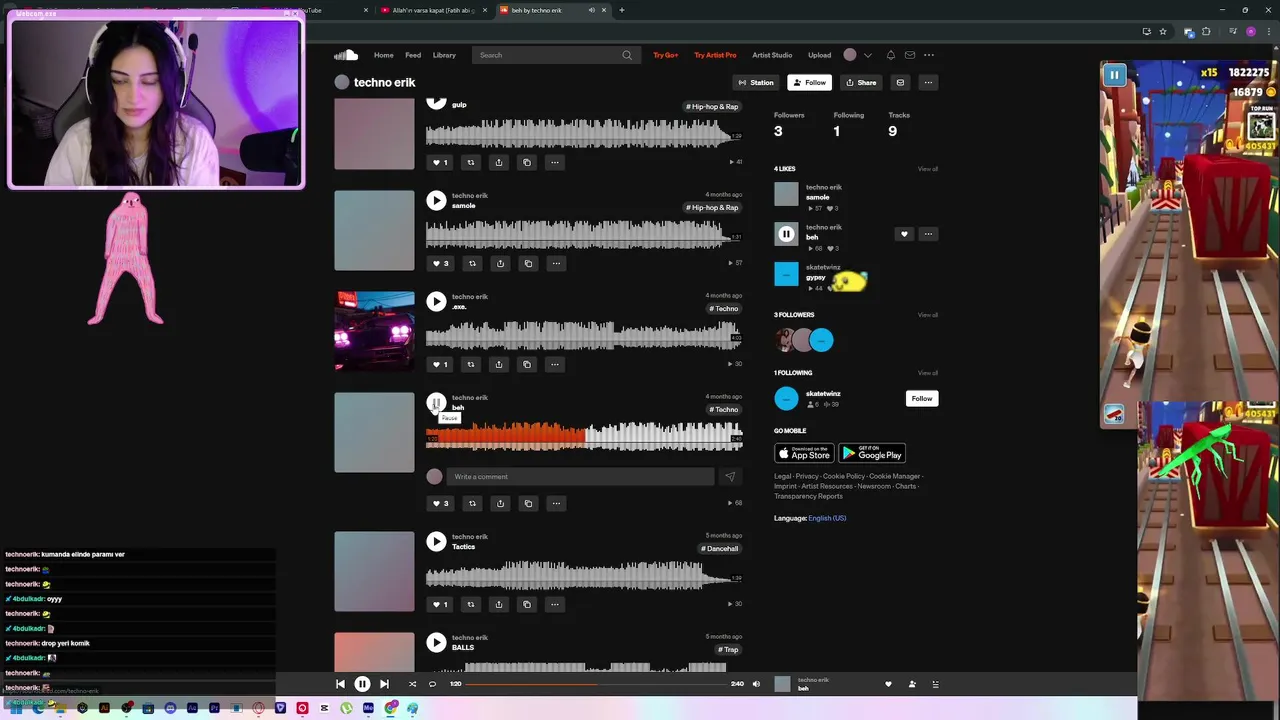Viewport: 1280px width, 720px height.
Task: Go to the Upload page
Action: (819, 55)
